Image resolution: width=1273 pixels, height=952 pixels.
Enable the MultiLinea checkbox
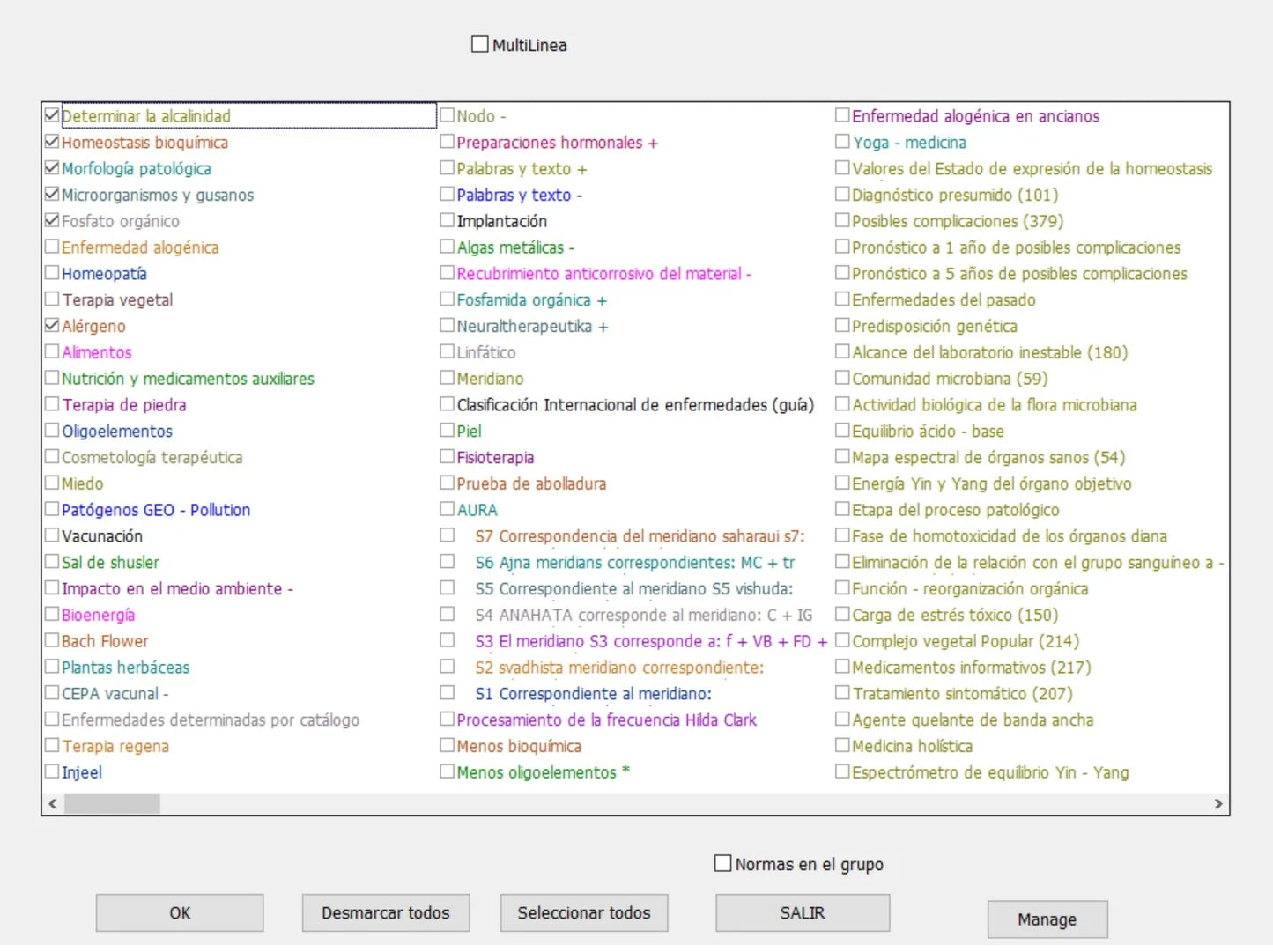coord(480,45)
